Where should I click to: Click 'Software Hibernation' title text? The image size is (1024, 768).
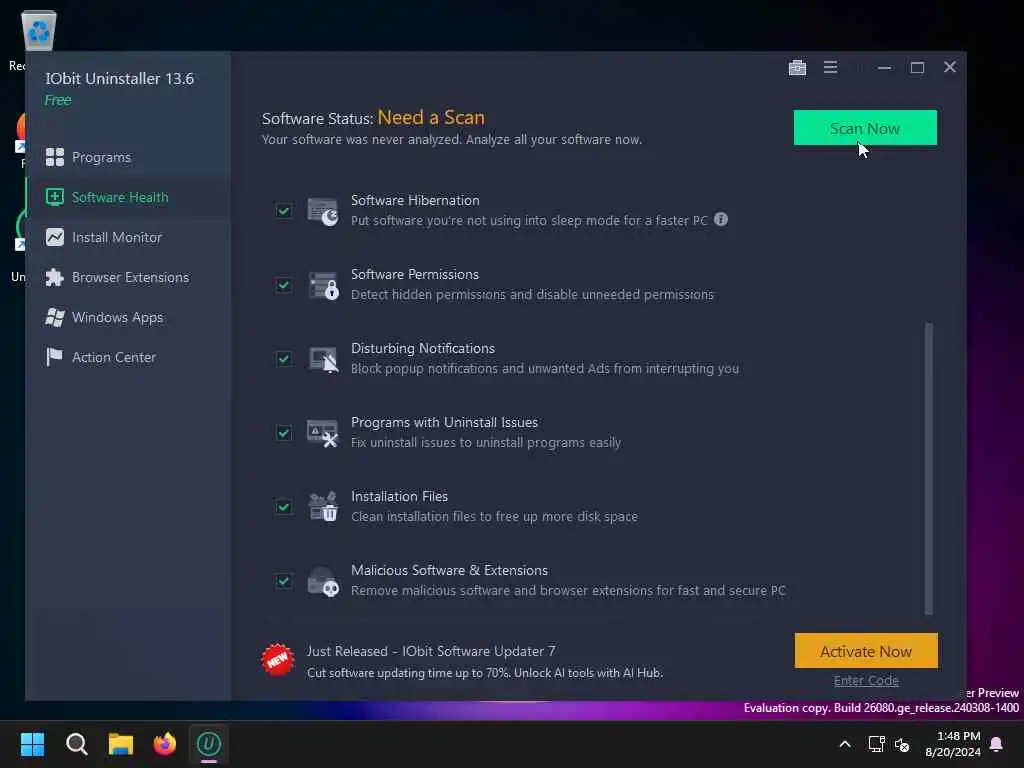[415, 200]
